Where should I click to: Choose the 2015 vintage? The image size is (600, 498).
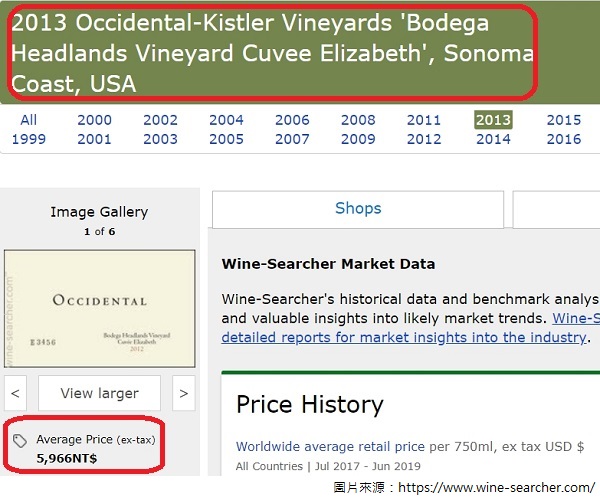564,120
